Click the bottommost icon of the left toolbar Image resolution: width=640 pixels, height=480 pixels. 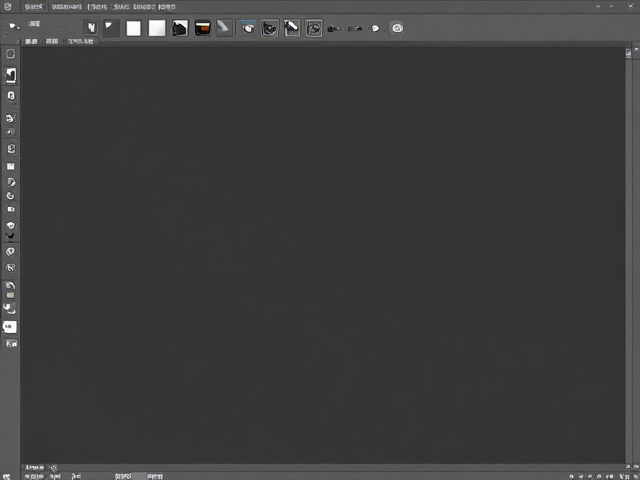[11, 344]
